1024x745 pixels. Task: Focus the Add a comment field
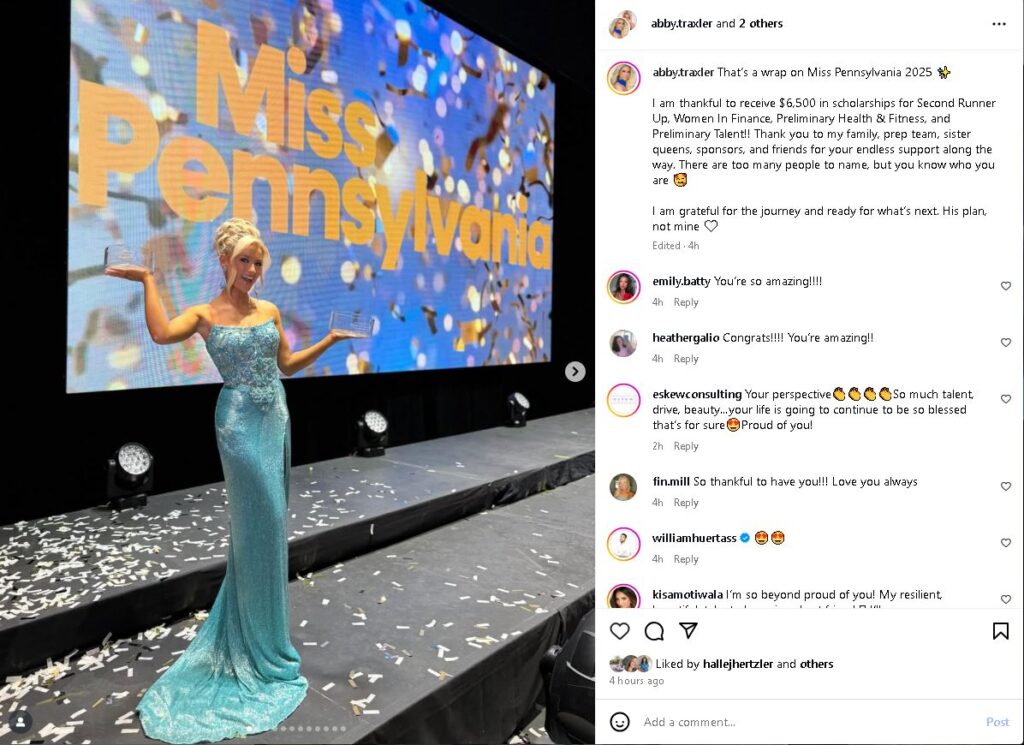tap(810, 722)
